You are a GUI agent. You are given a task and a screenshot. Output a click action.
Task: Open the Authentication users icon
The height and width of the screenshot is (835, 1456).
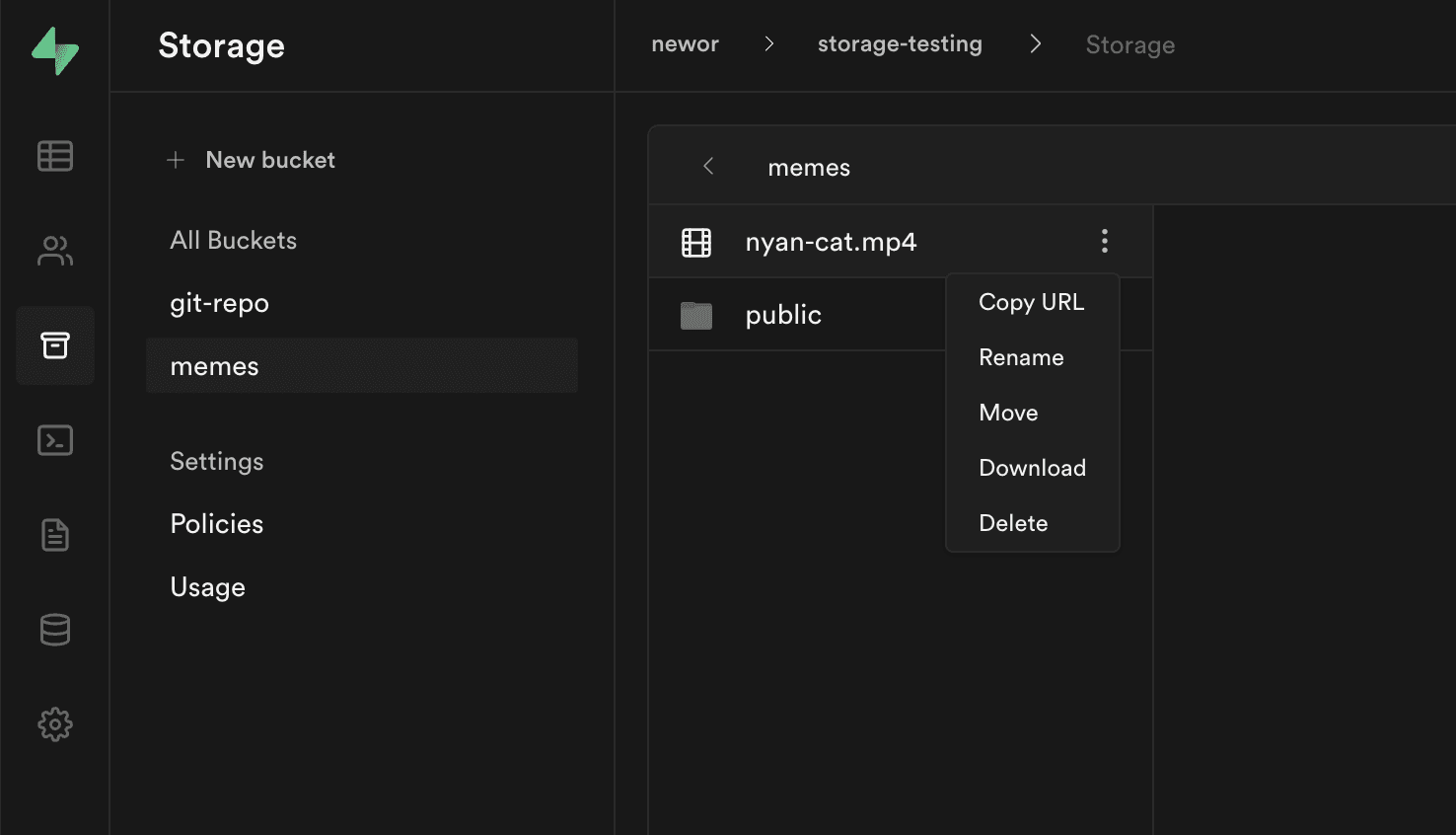tap(55, 251)
